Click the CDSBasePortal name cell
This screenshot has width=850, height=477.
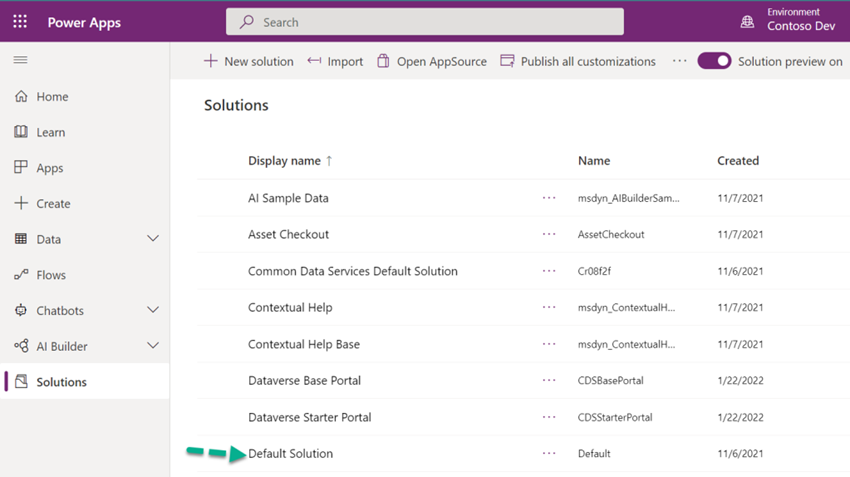pyautogui.click(x=610, y=381)
